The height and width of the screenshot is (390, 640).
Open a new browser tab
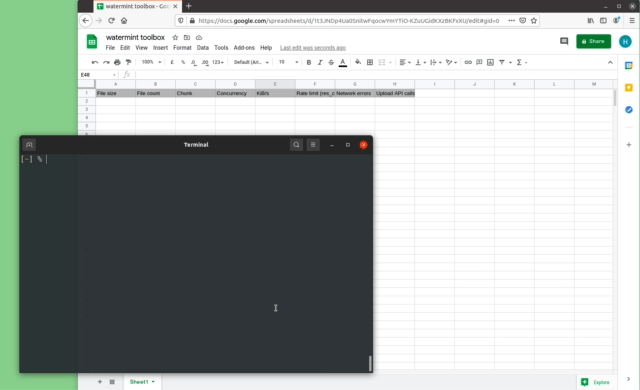pyautogui.click(x=189, y=6)
